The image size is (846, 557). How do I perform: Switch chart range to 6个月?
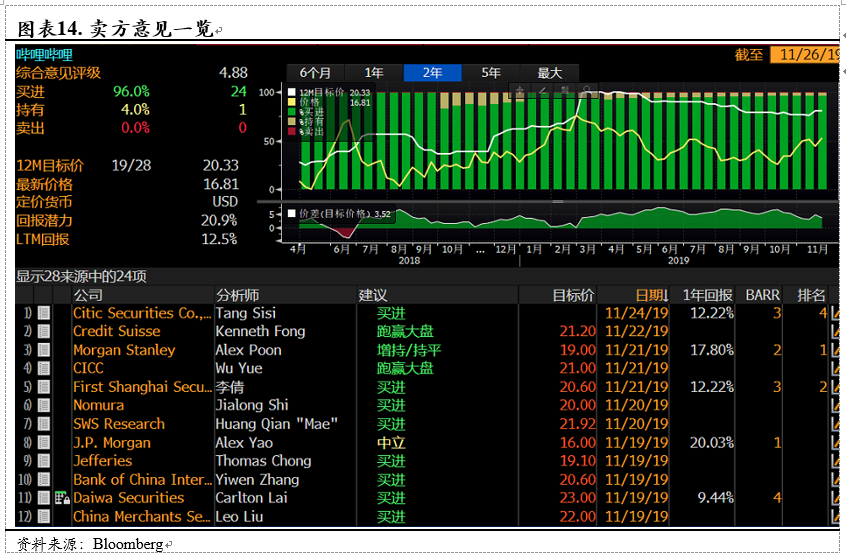tap(315, 73)
